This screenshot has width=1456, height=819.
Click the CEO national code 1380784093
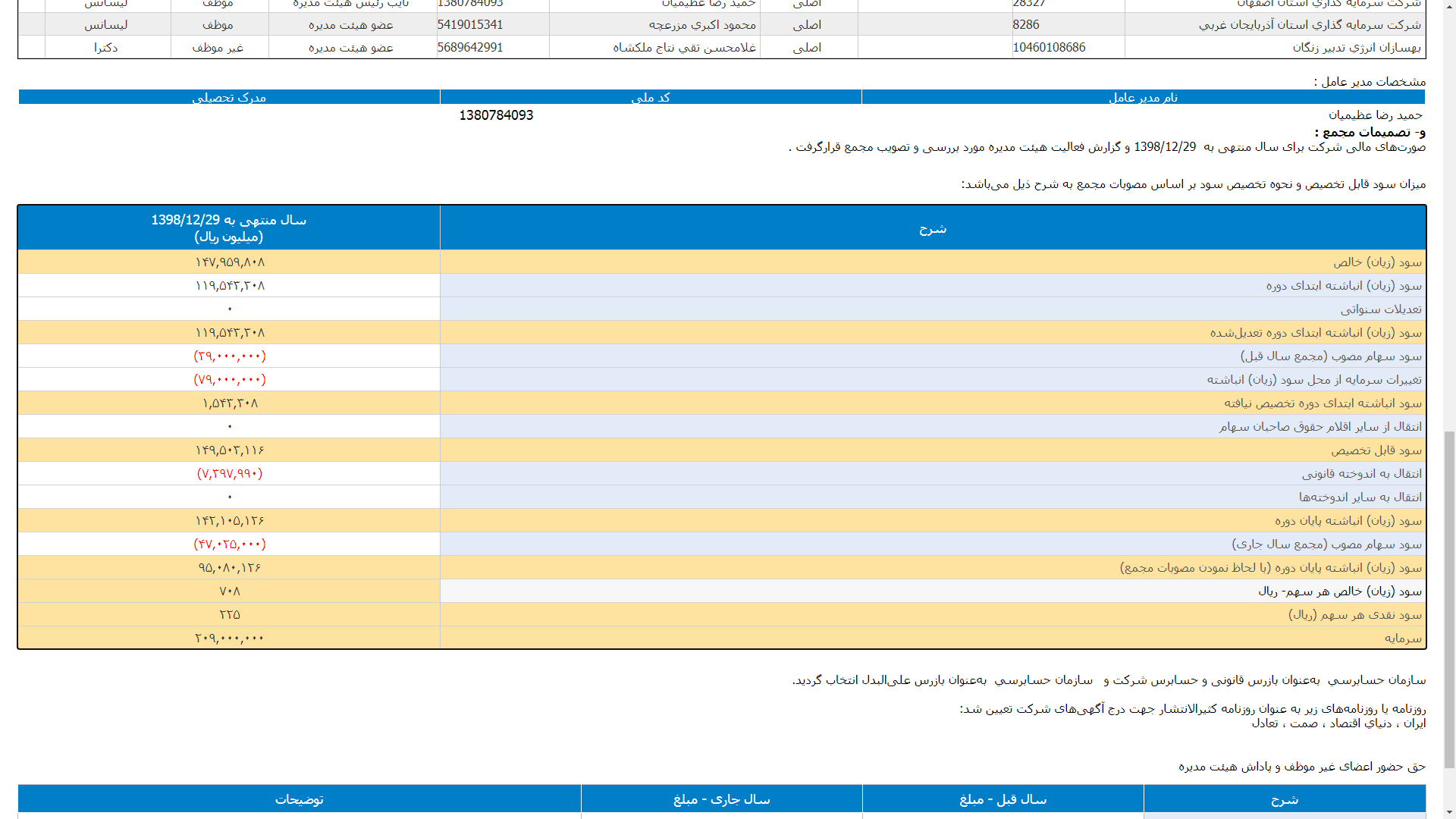click(x=496, y=115)
